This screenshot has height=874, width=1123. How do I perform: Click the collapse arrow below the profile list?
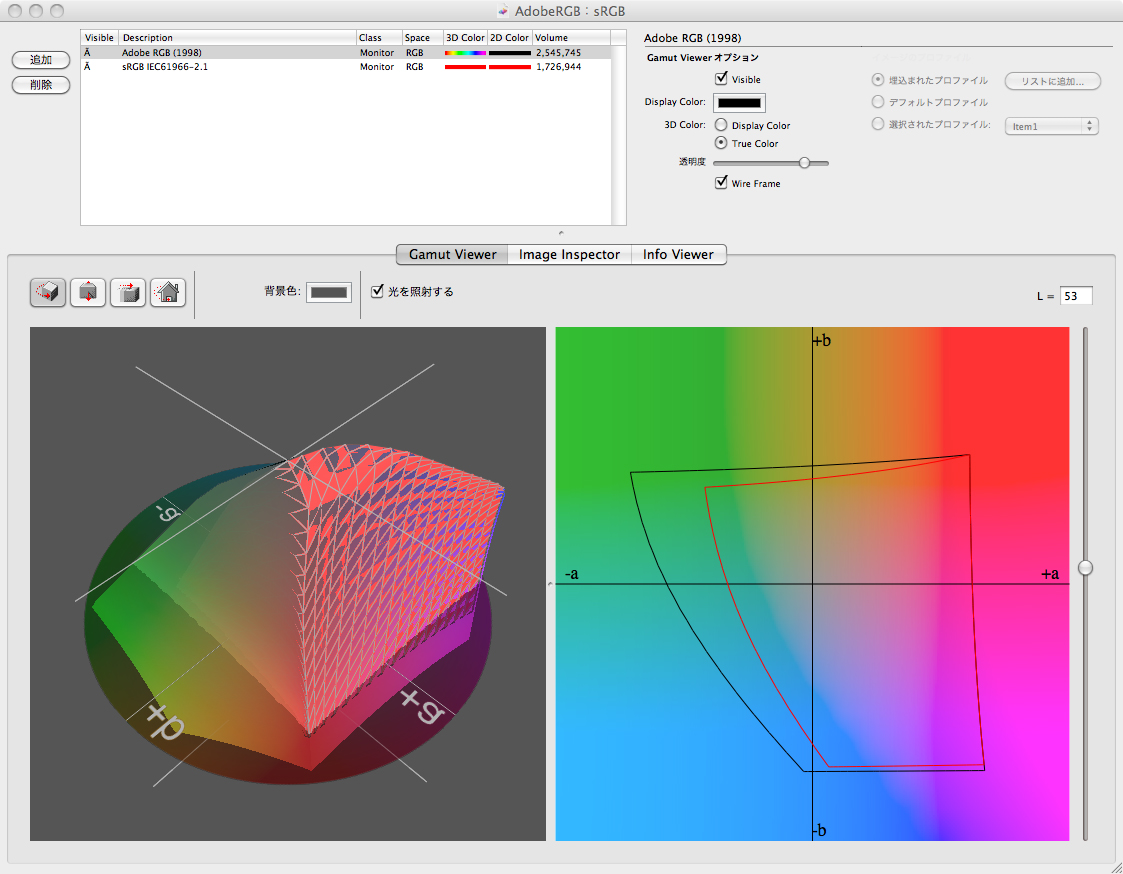561,233
